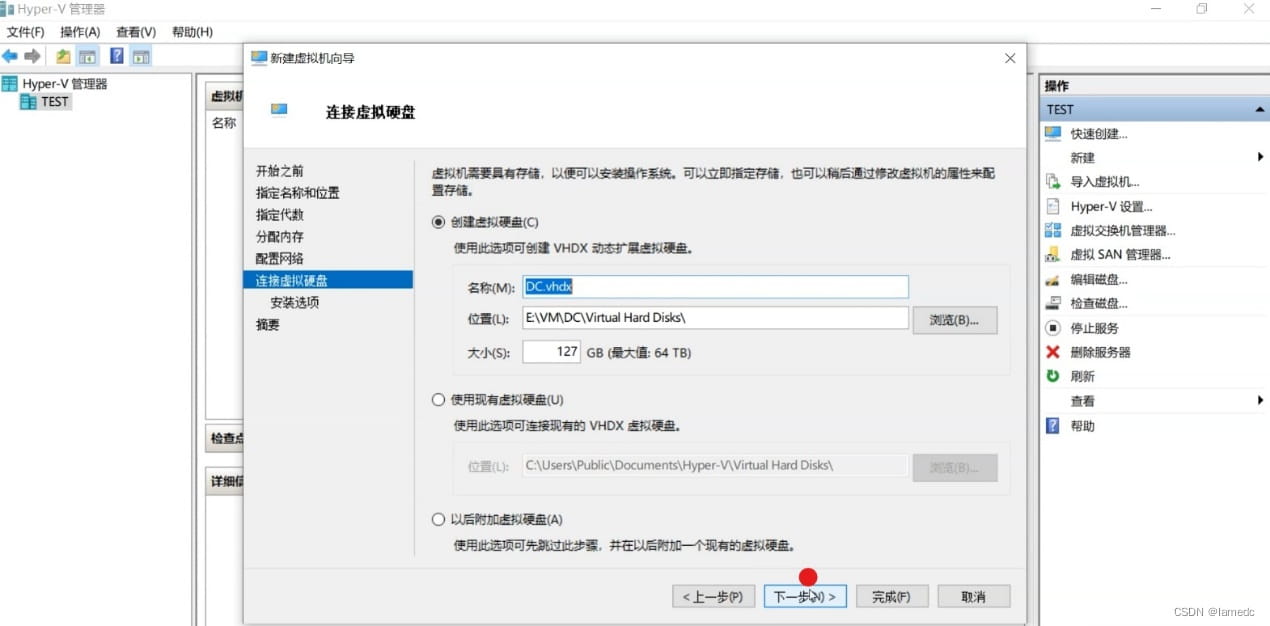Click the 编辑磁盘 icon in actions pane
Image resolution: width=1270 pixels, height=626 pixels.
(1052, 279)
